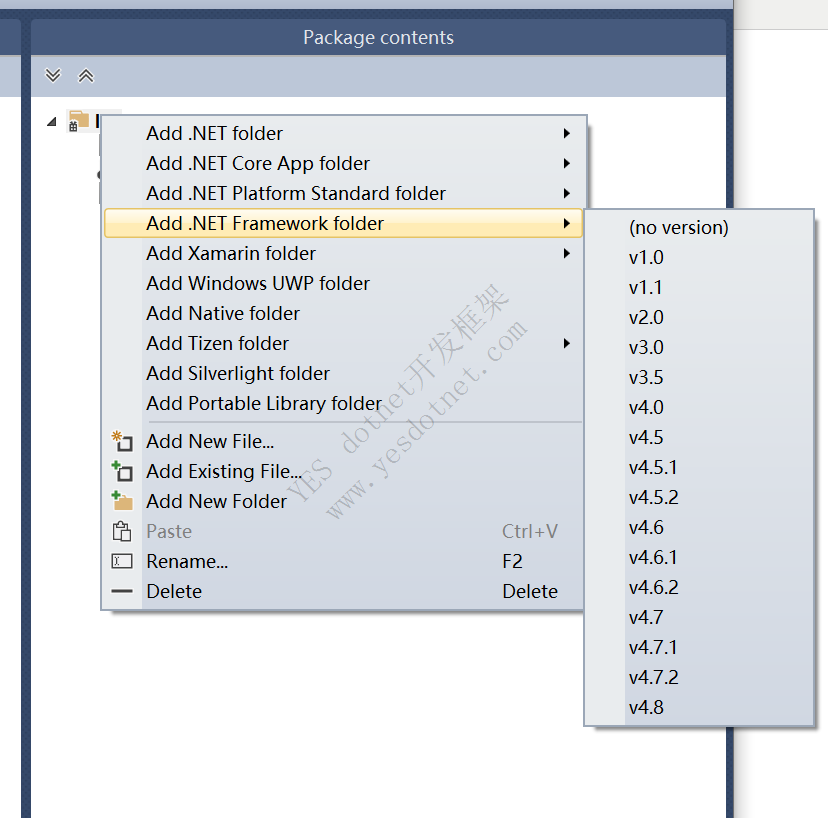828x818 pixels.
Task: Open Add .NET folder submenu
Action: (x=343, y=133)
